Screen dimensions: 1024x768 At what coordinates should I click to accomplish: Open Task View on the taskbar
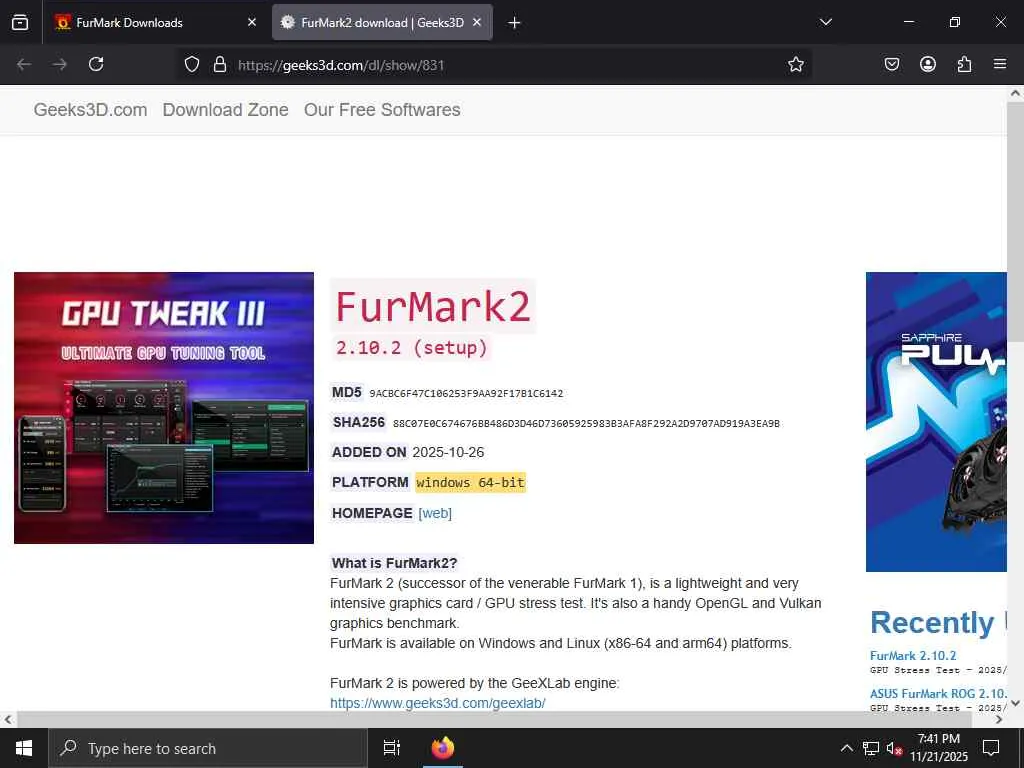point(392,748)
